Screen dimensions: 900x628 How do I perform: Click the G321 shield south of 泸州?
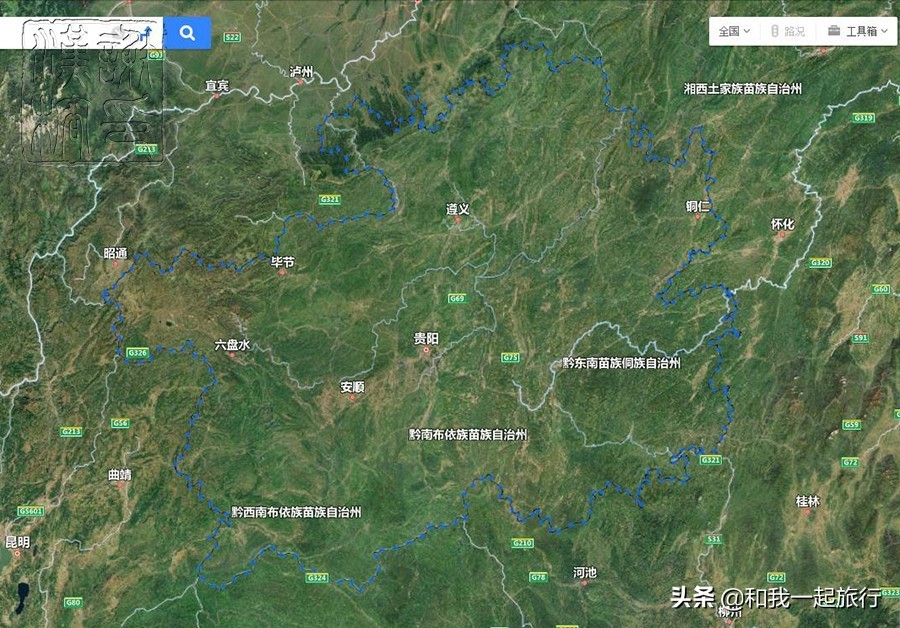coord(330,199)
